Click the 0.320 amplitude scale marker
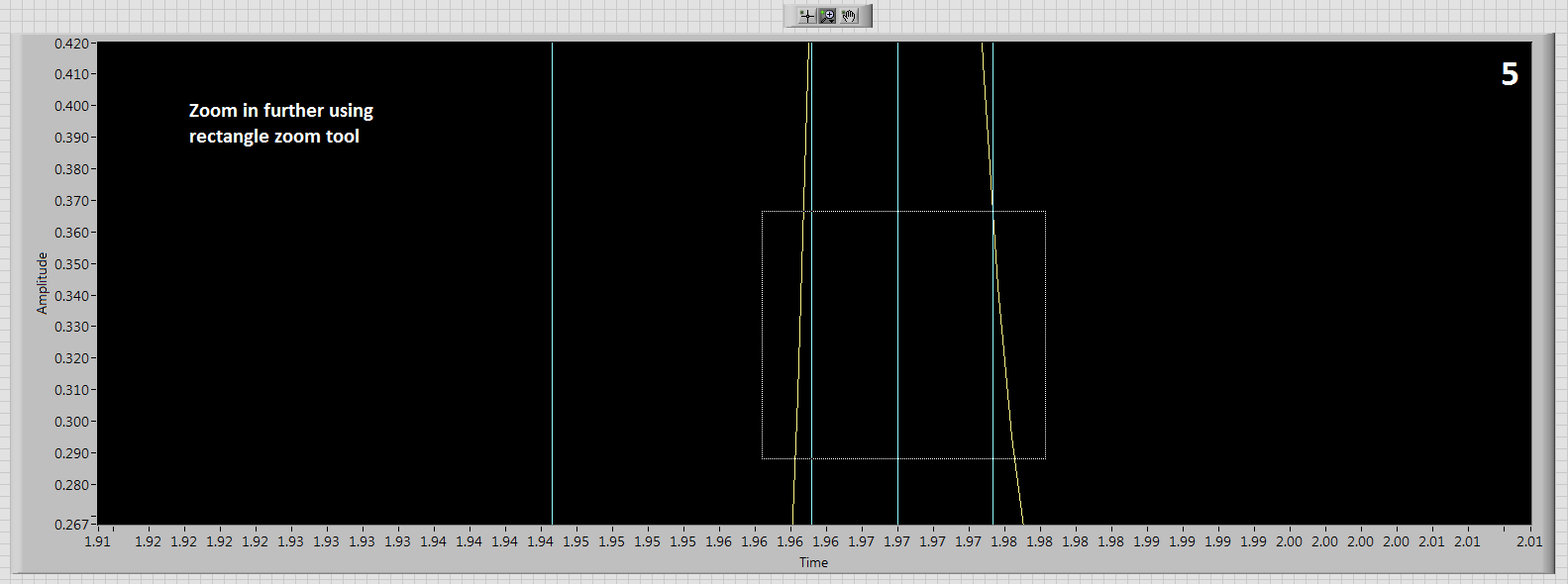The width and height of the screenshot is (1568, 584). tap(71, 358)
